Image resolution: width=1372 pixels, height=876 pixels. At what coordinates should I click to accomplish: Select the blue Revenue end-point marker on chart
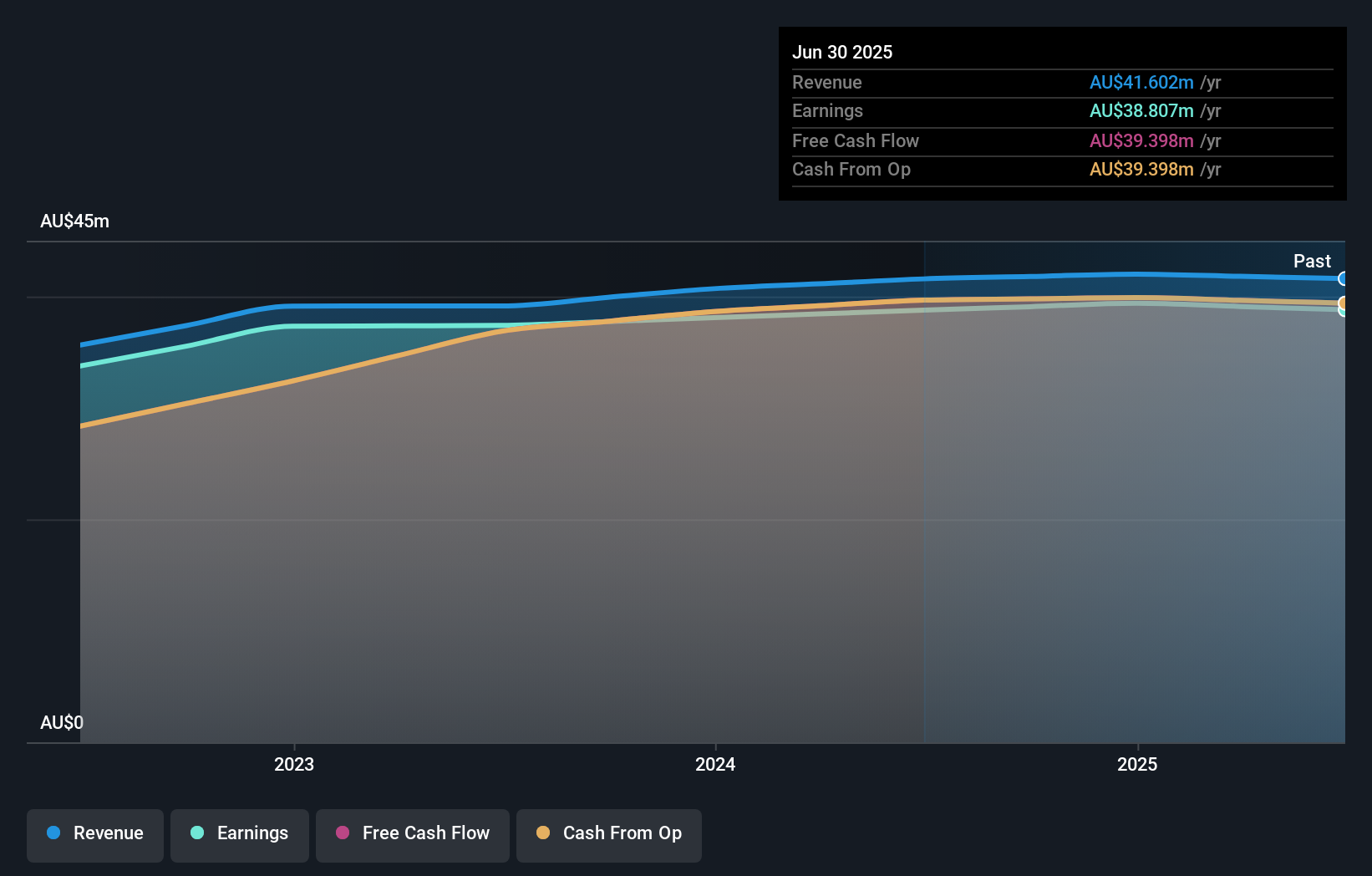(1343, 278)
